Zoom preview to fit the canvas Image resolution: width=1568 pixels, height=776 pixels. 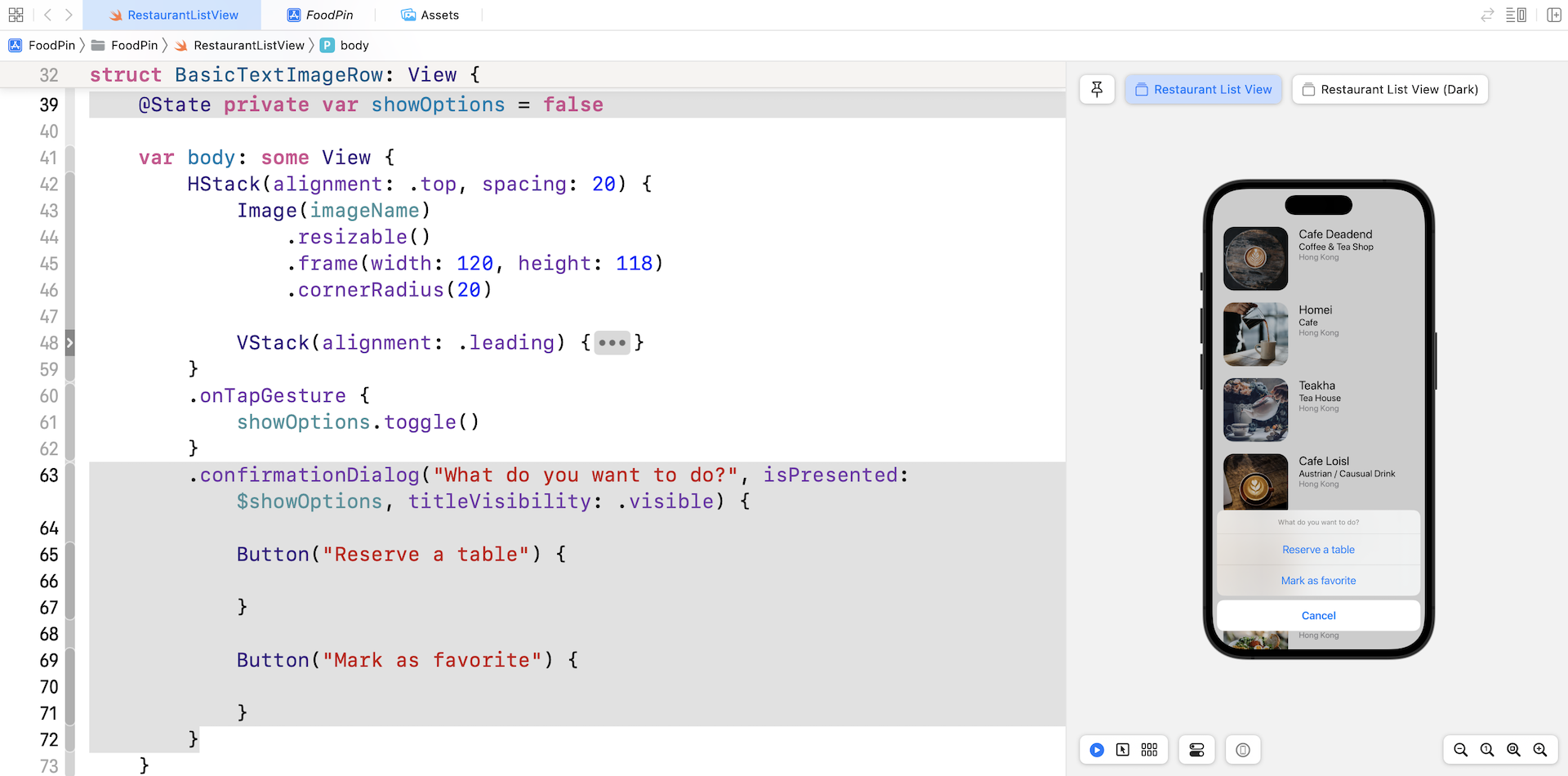pyautogui.click(x=1513, y=750)
